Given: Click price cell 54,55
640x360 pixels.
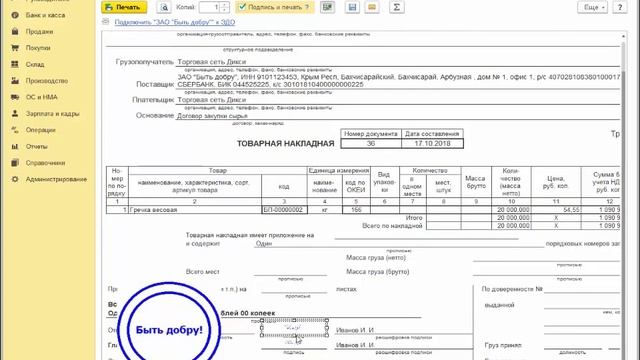Looking at the screenshot, I should (556, 210).
